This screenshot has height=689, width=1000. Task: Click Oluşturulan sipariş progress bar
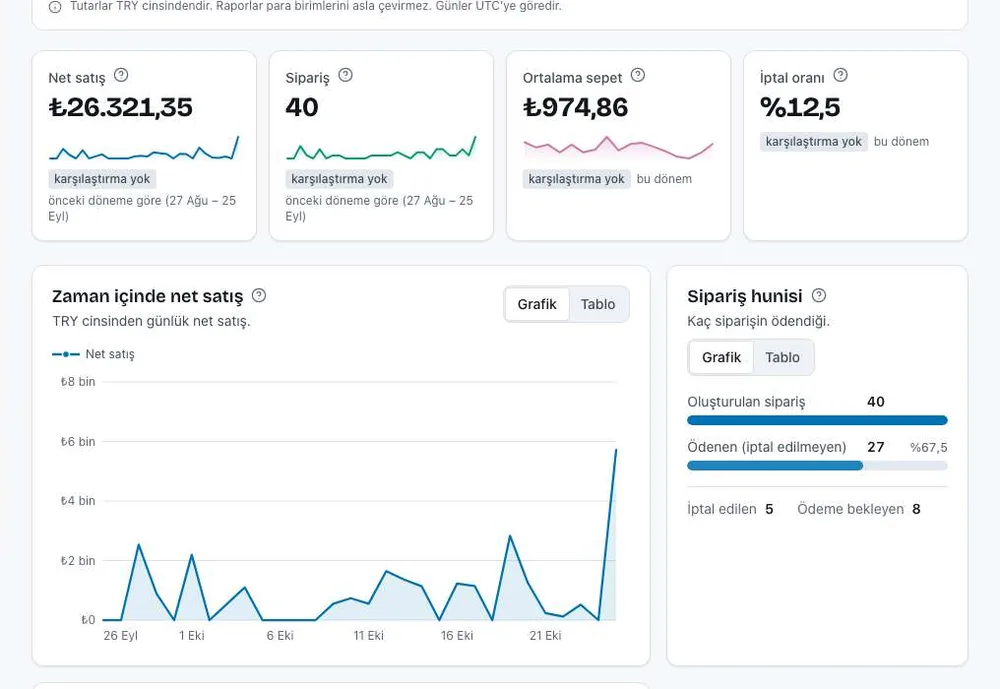(817, 420)
